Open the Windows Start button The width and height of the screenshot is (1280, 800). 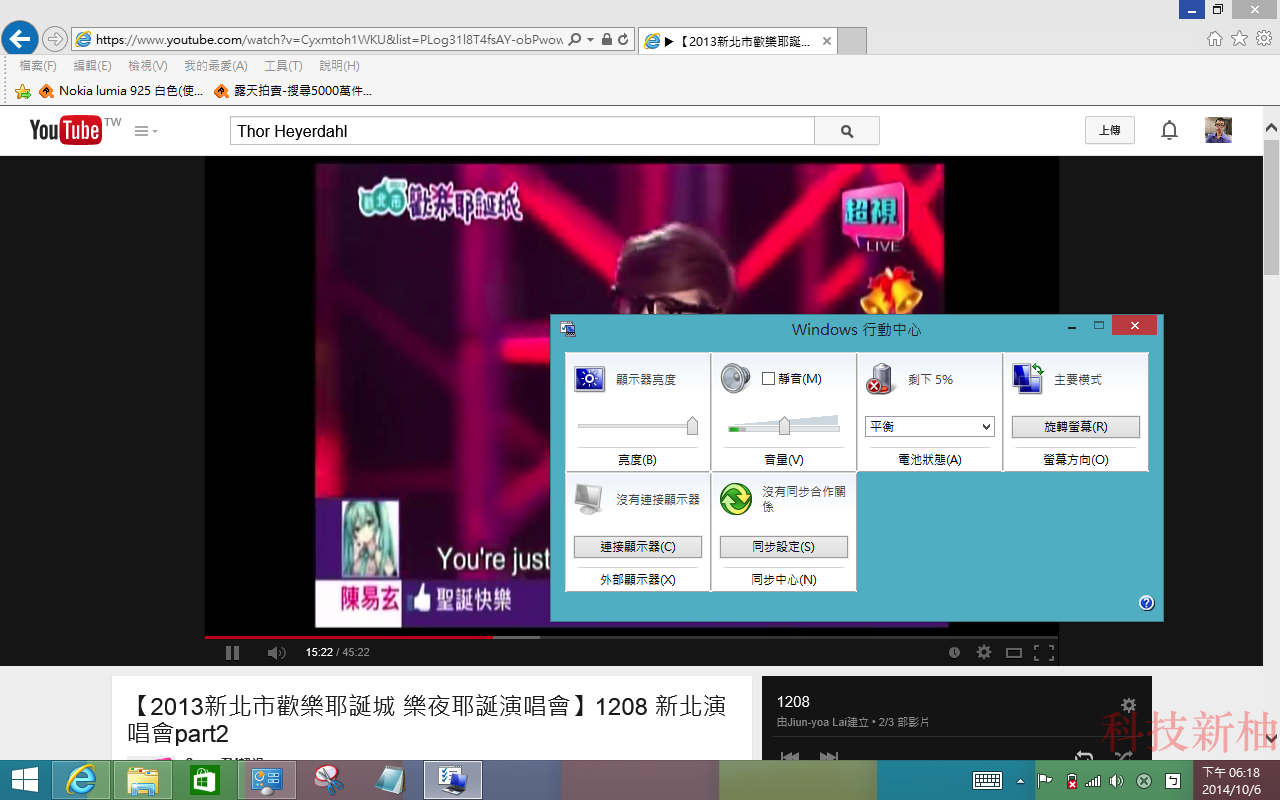pyautogui.click(x=24, y=780)
